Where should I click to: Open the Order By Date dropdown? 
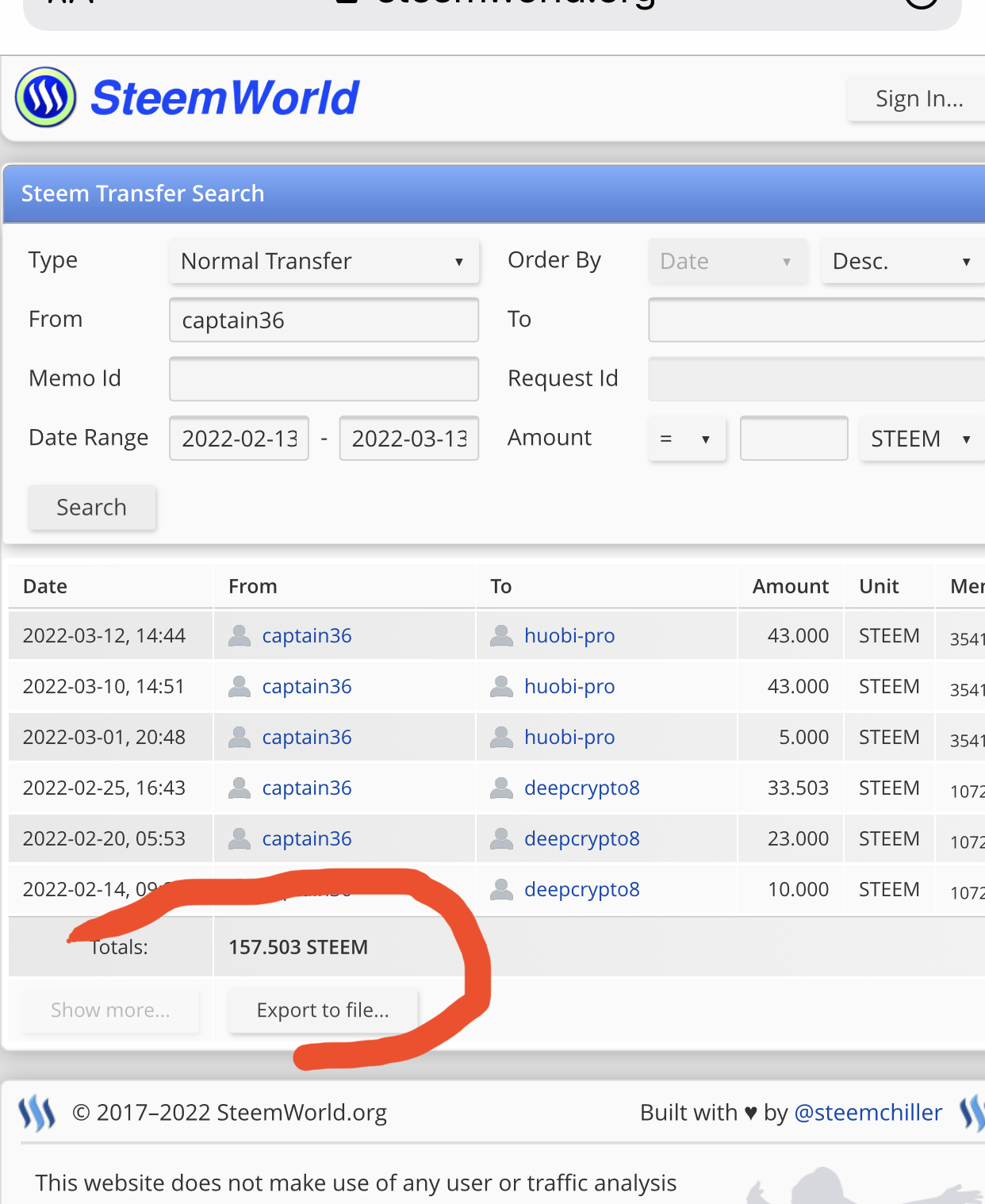click(x=727, y=261)
